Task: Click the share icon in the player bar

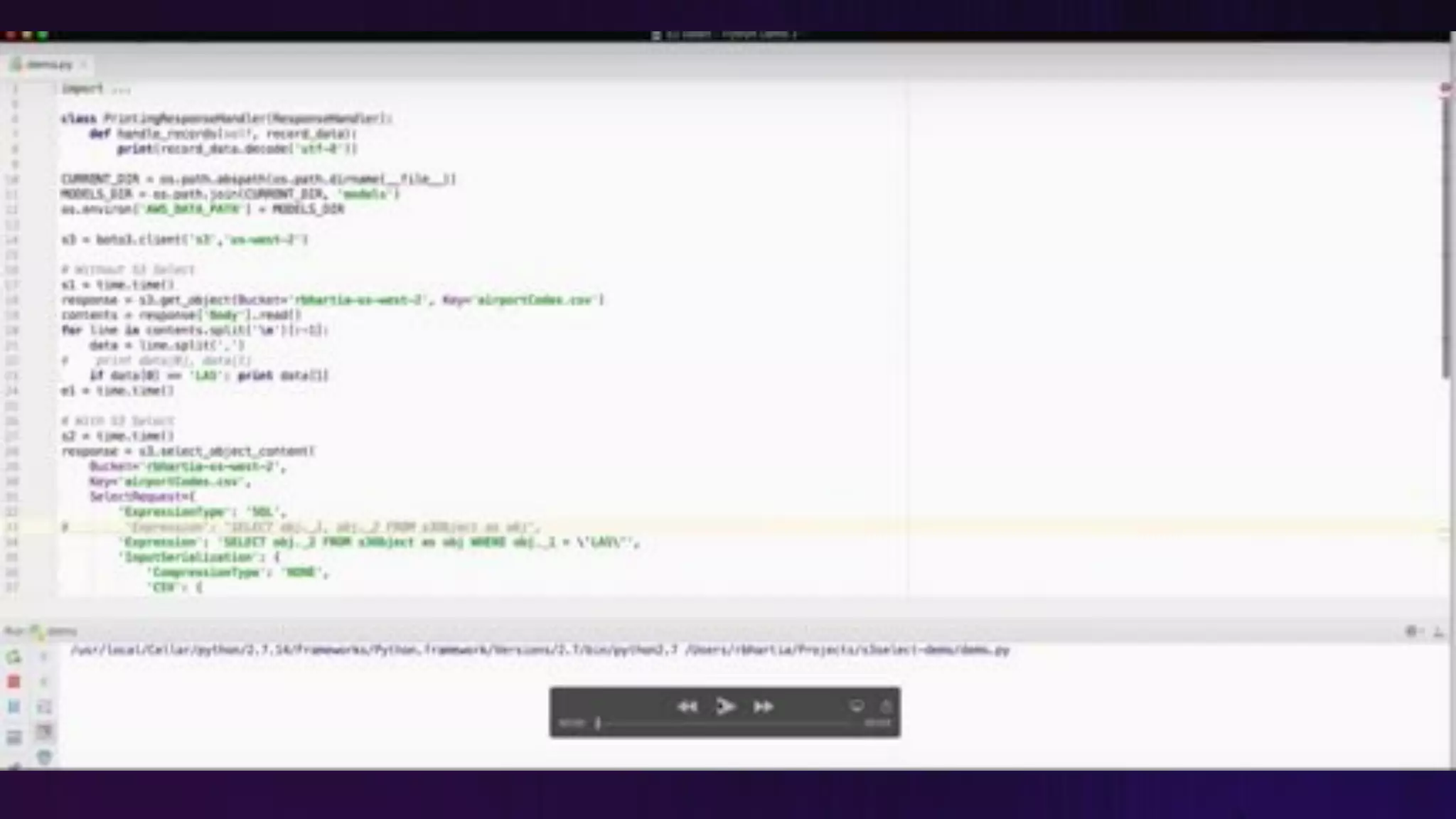Action: [886, 706]
